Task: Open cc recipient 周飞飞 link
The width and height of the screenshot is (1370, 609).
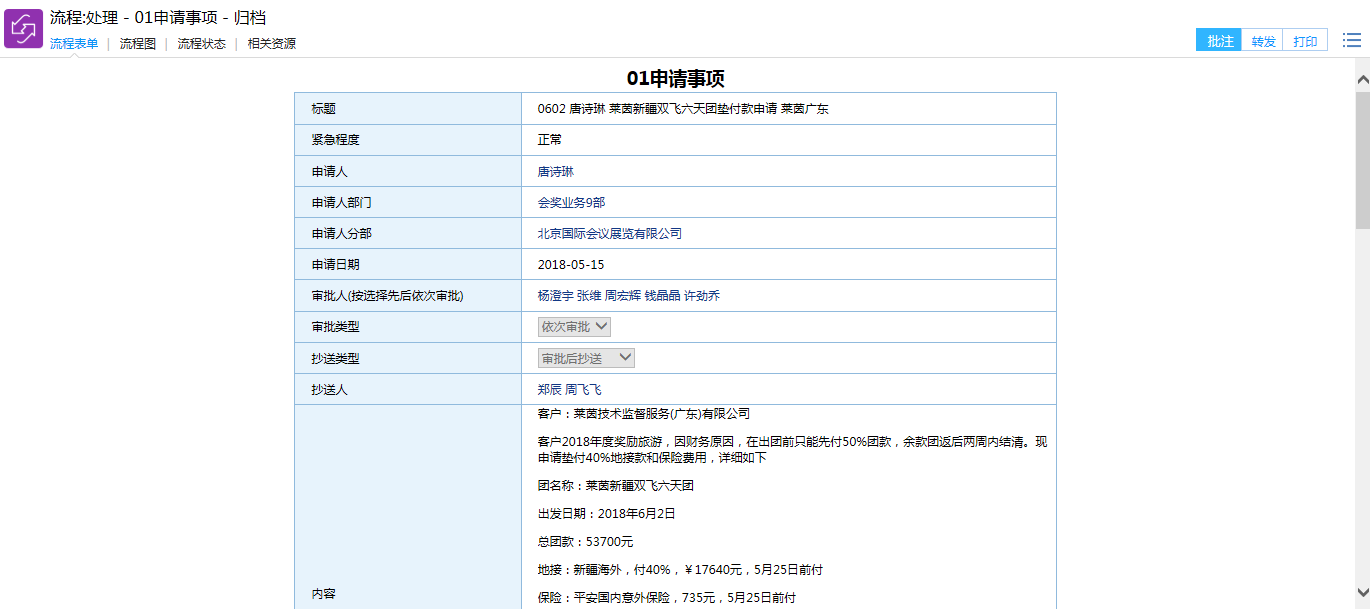Action: click(584, 390)
